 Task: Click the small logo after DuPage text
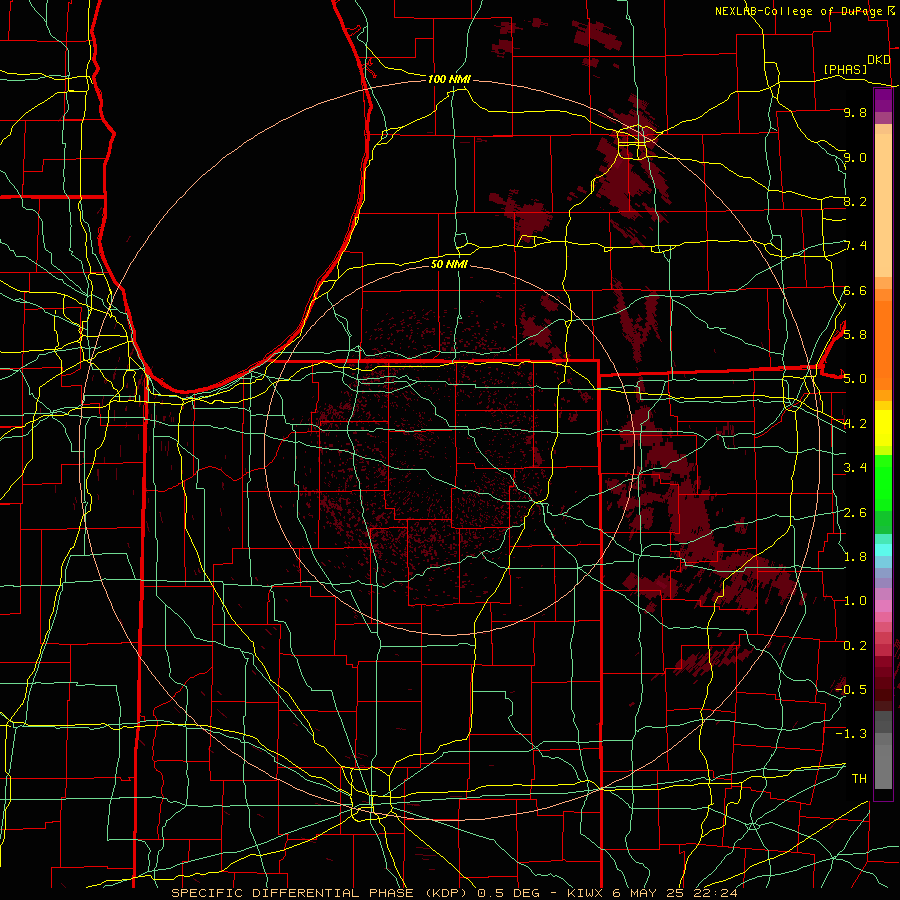(890, 10)
